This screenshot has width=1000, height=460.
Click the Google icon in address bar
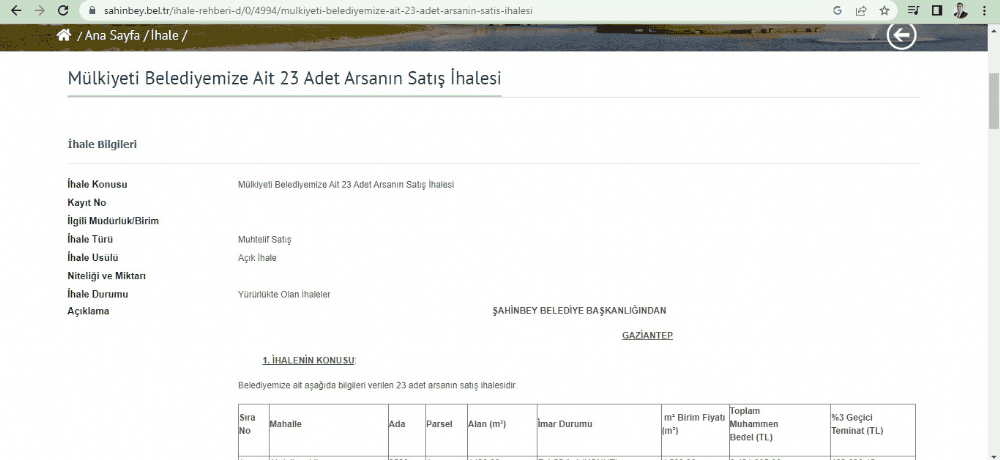point(837,11)
